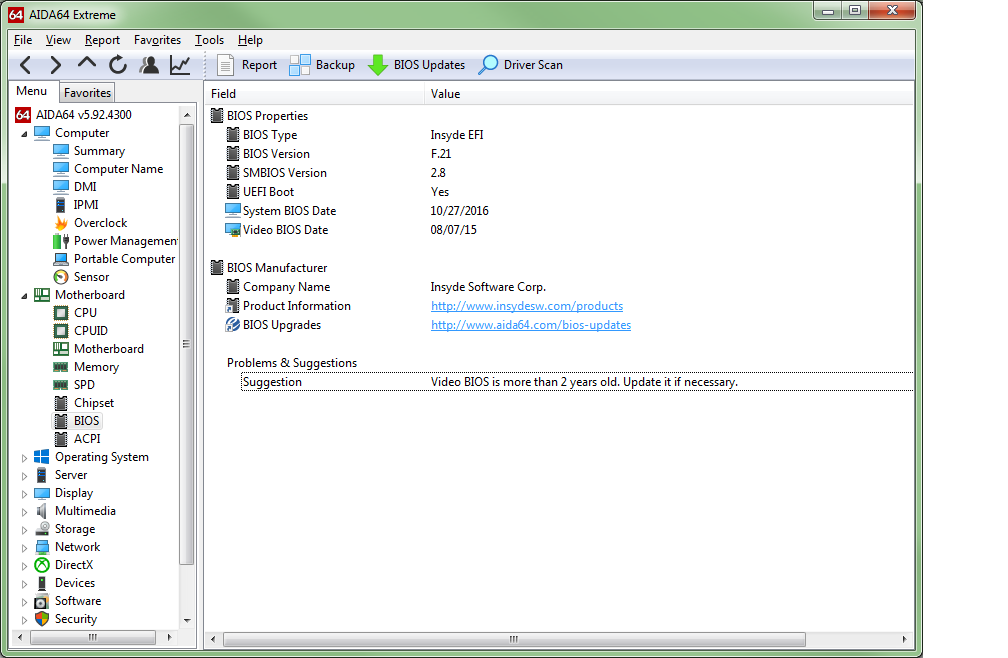Click the Motherboard child item icon
1008x658 pixels.
[61, 349]
